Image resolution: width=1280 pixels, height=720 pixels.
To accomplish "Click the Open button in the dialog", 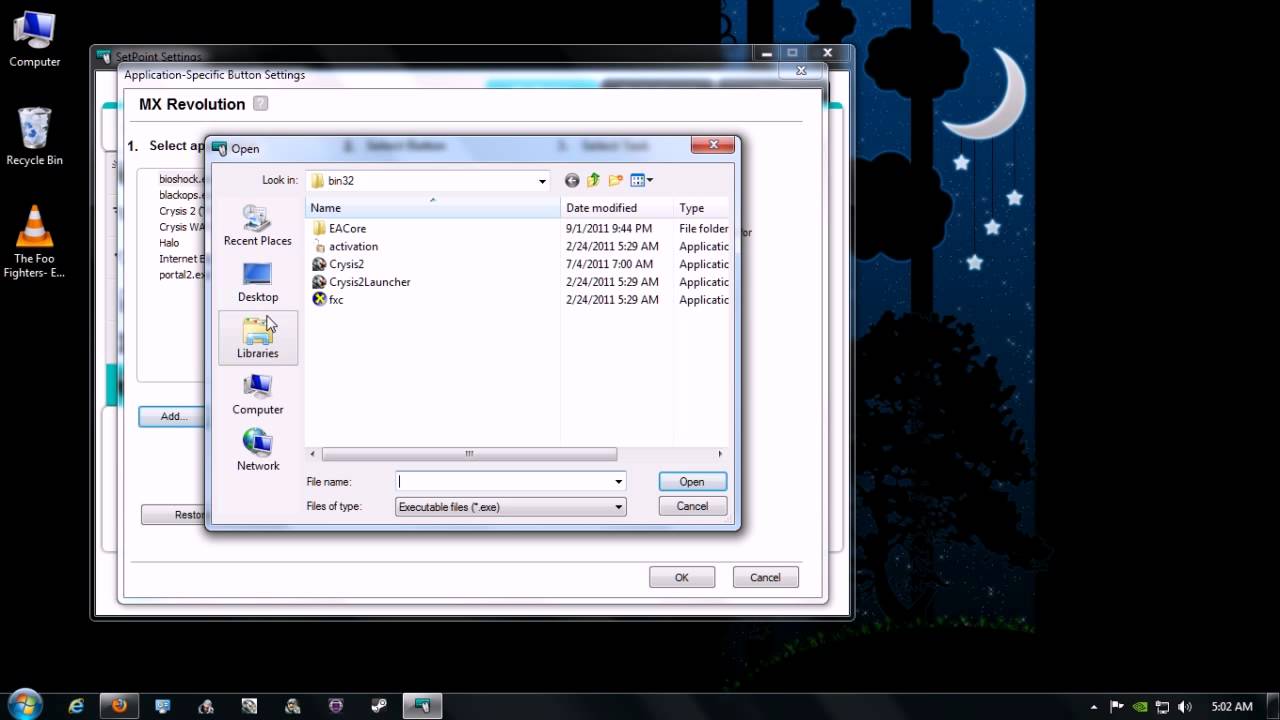I will point(692,482).
